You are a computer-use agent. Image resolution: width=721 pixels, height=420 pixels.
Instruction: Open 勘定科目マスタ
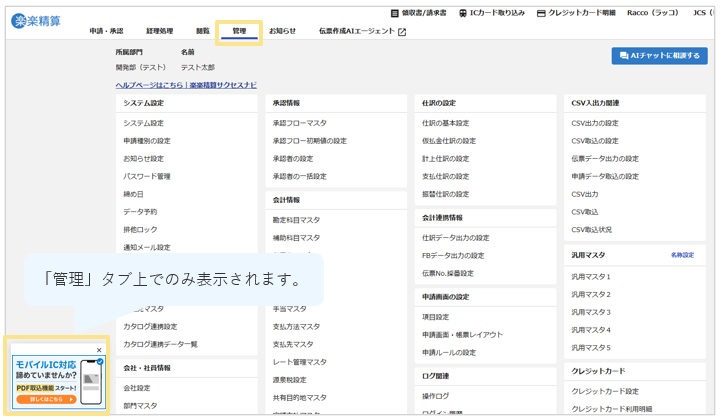(x=296, y=220)
